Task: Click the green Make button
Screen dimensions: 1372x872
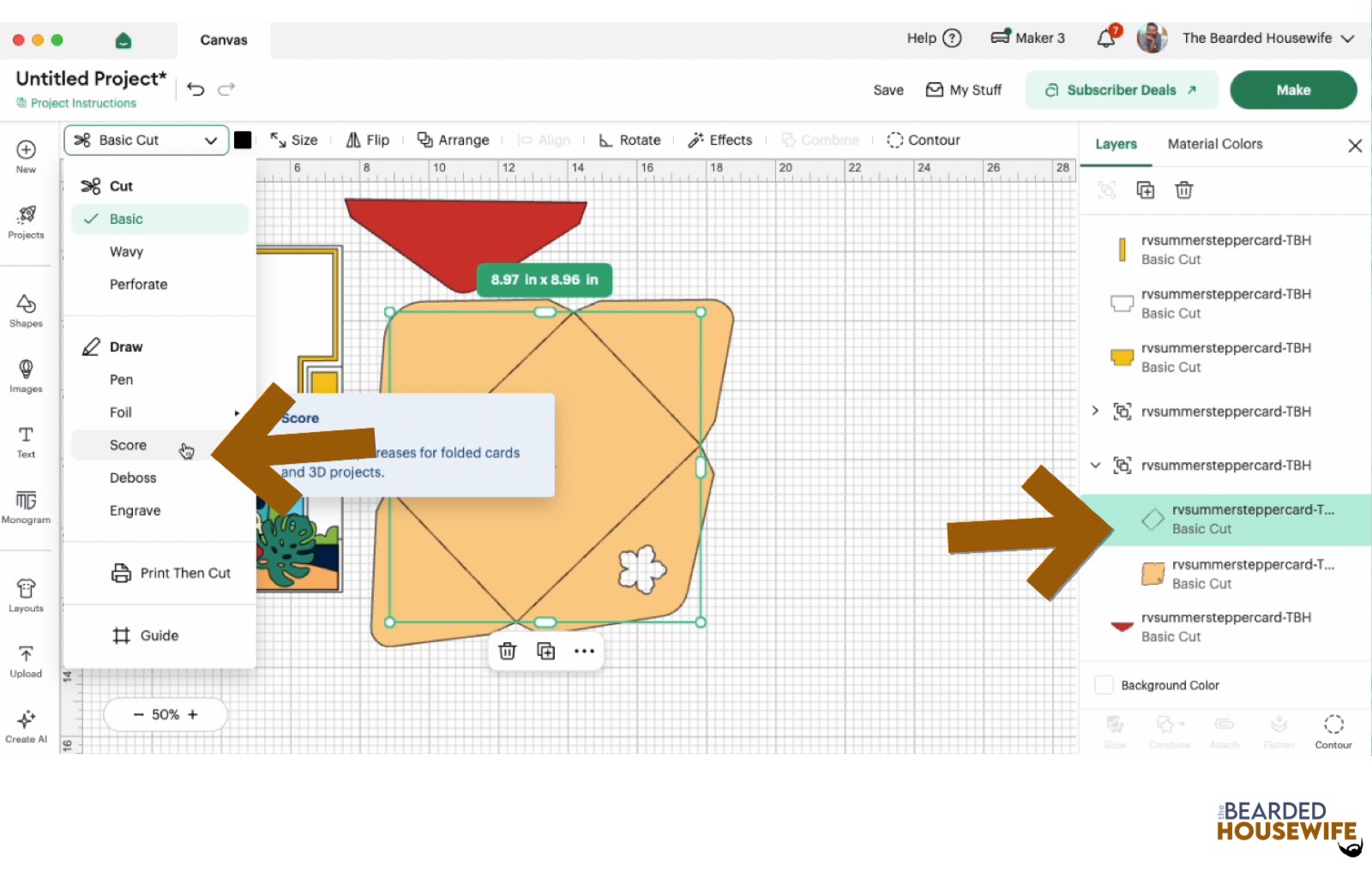Action: [x=1293, y=90]
